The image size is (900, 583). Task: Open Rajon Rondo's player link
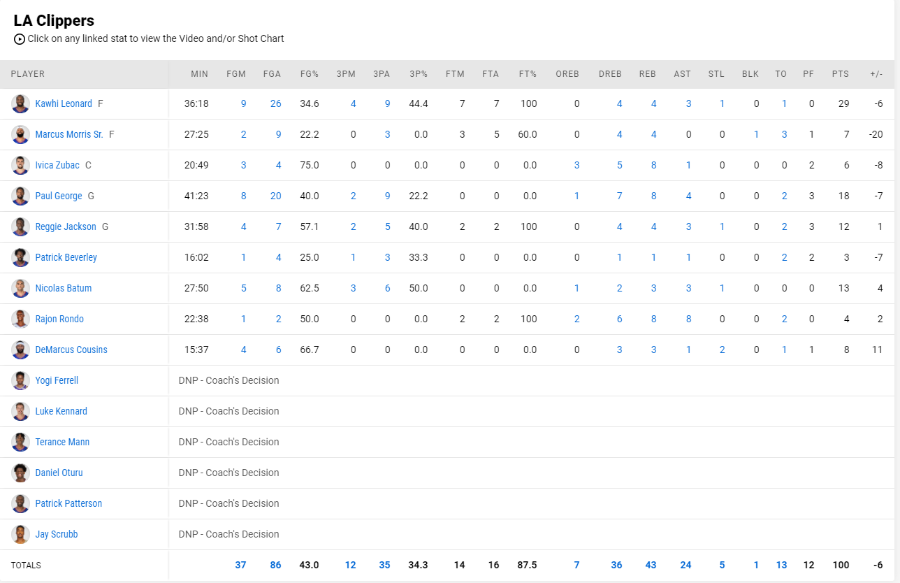pyautogui.click(x=59, y=319)
